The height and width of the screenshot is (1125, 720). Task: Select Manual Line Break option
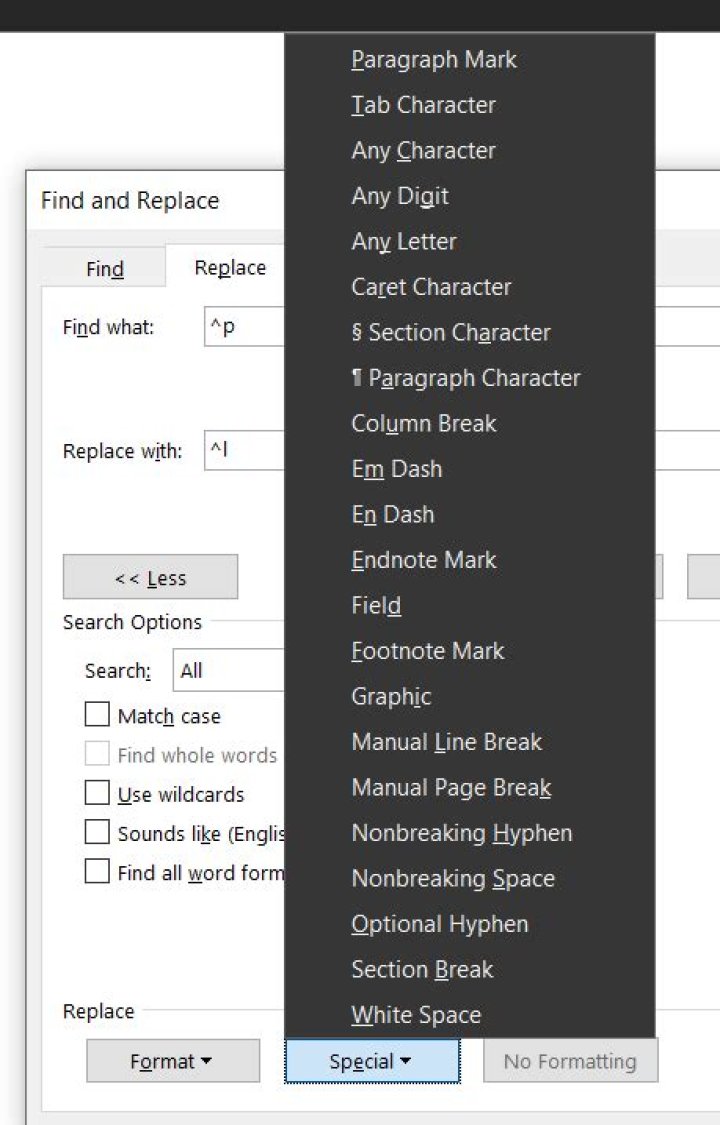[x=446, y=742]
